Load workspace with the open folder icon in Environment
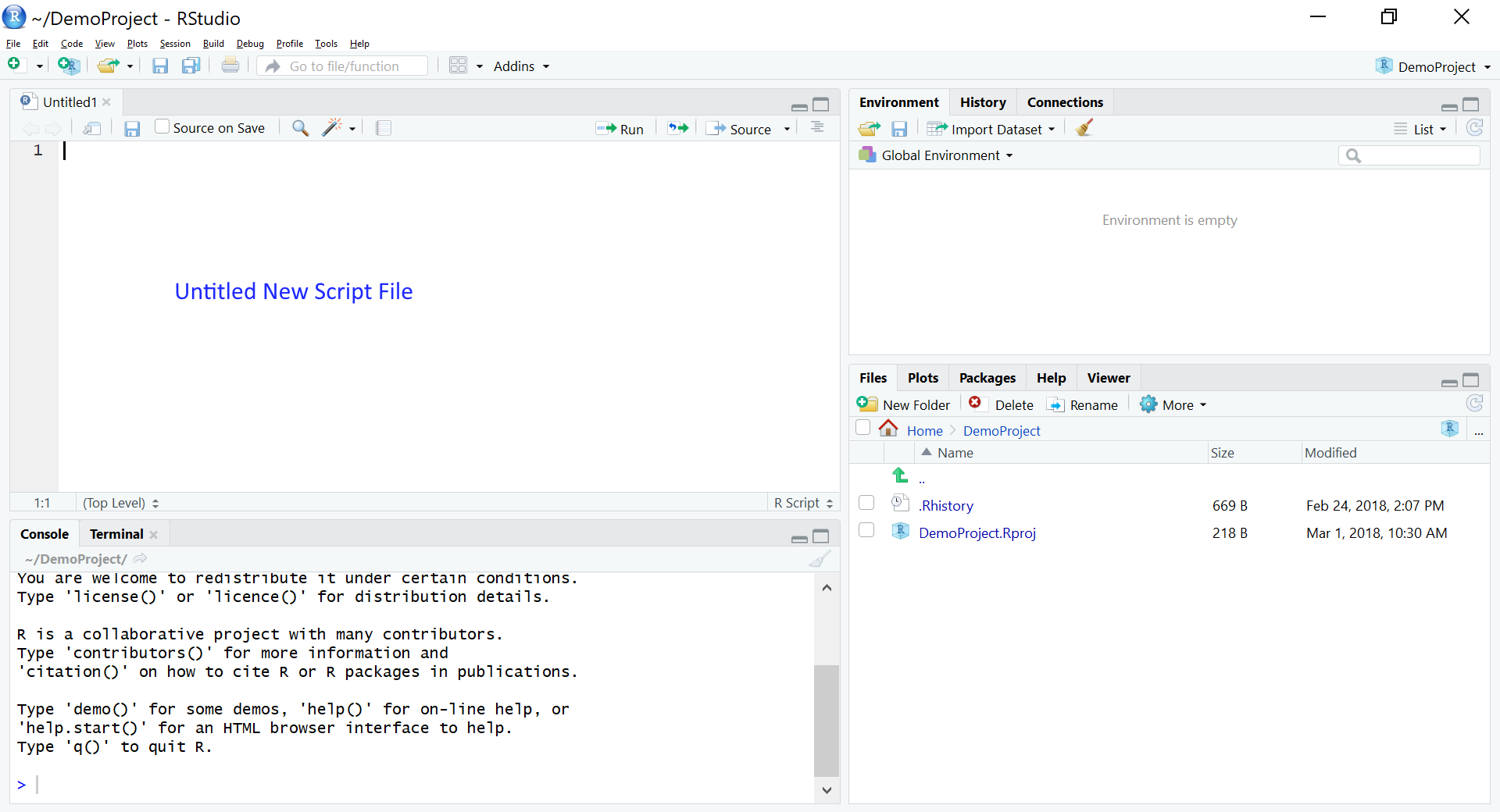The width and height of the screenshot is (1500, 812). pos(868,128)
